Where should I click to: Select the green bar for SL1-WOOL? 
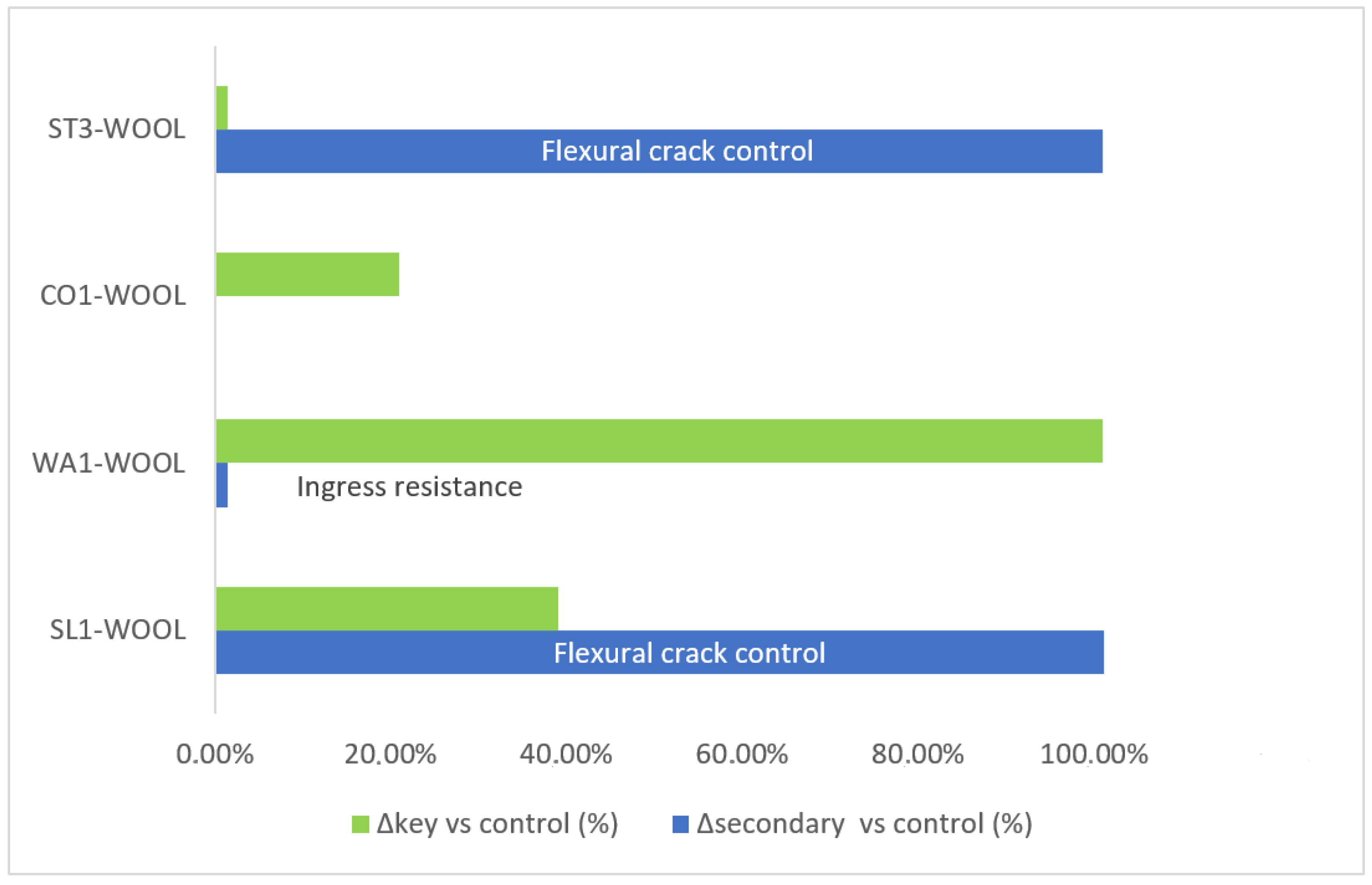(x=387, y=609)
